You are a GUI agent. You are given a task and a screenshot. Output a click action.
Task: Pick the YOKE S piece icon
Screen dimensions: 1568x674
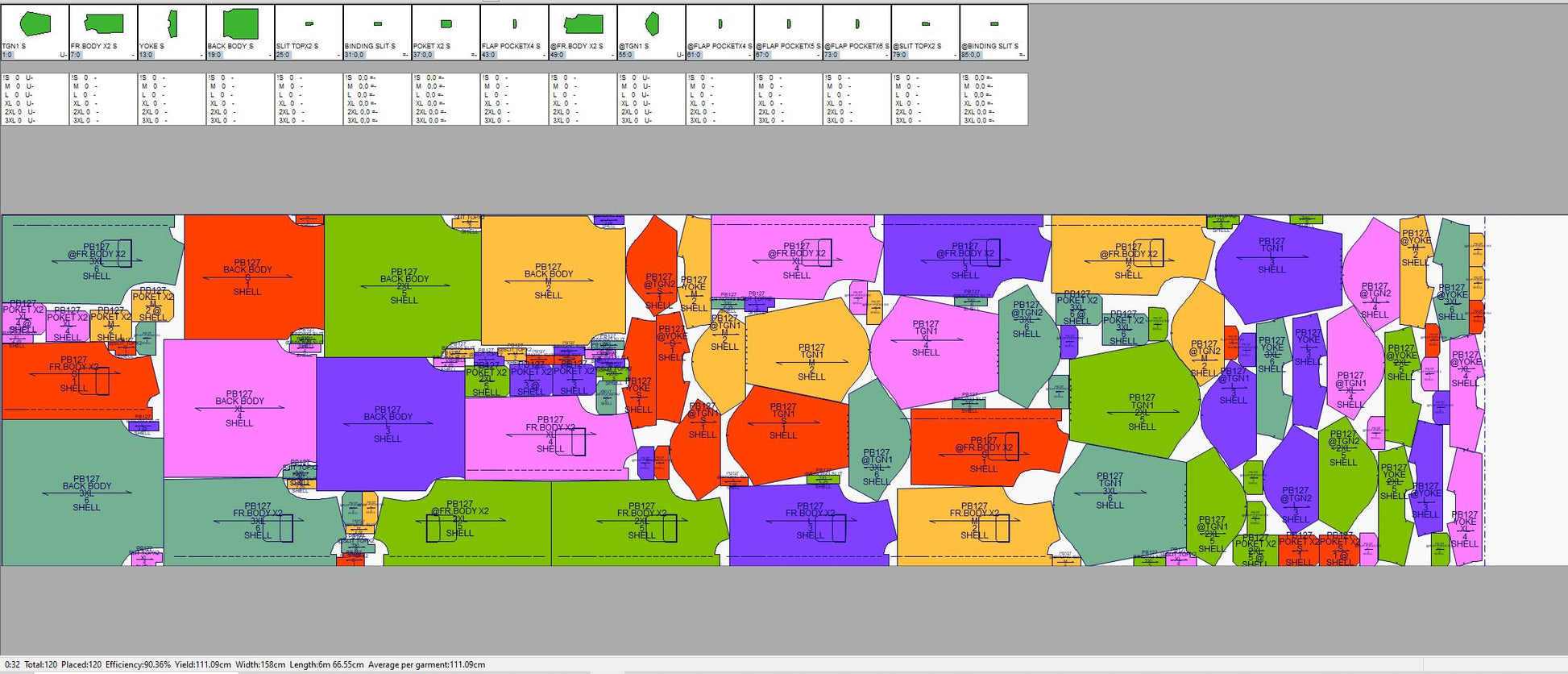pos(172,24)
